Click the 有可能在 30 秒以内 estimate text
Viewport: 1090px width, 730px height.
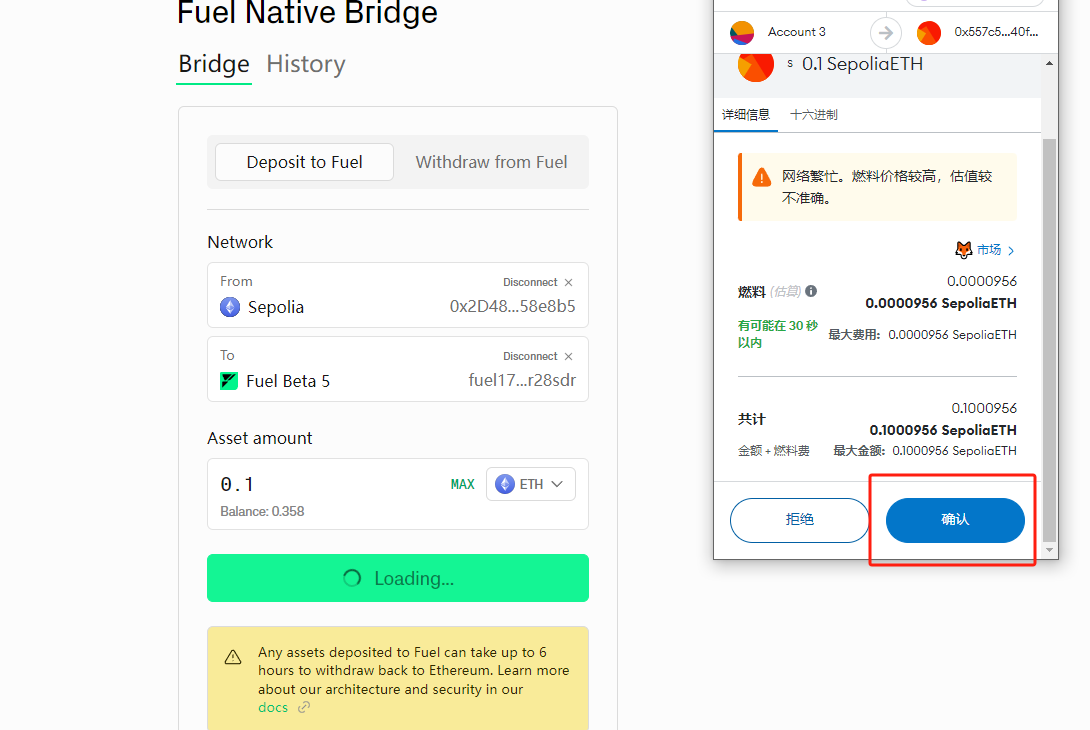[778, 334]
